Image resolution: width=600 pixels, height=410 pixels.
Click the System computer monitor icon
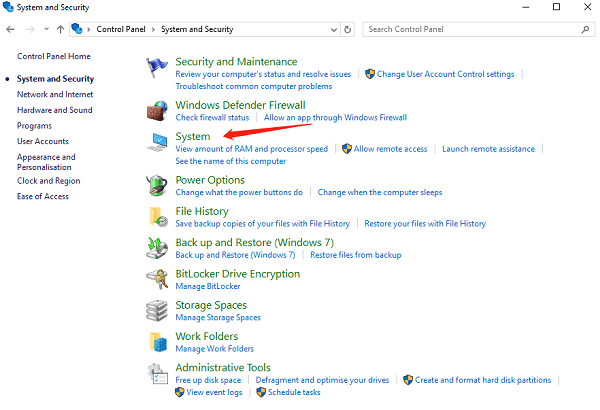coord(158,142)
